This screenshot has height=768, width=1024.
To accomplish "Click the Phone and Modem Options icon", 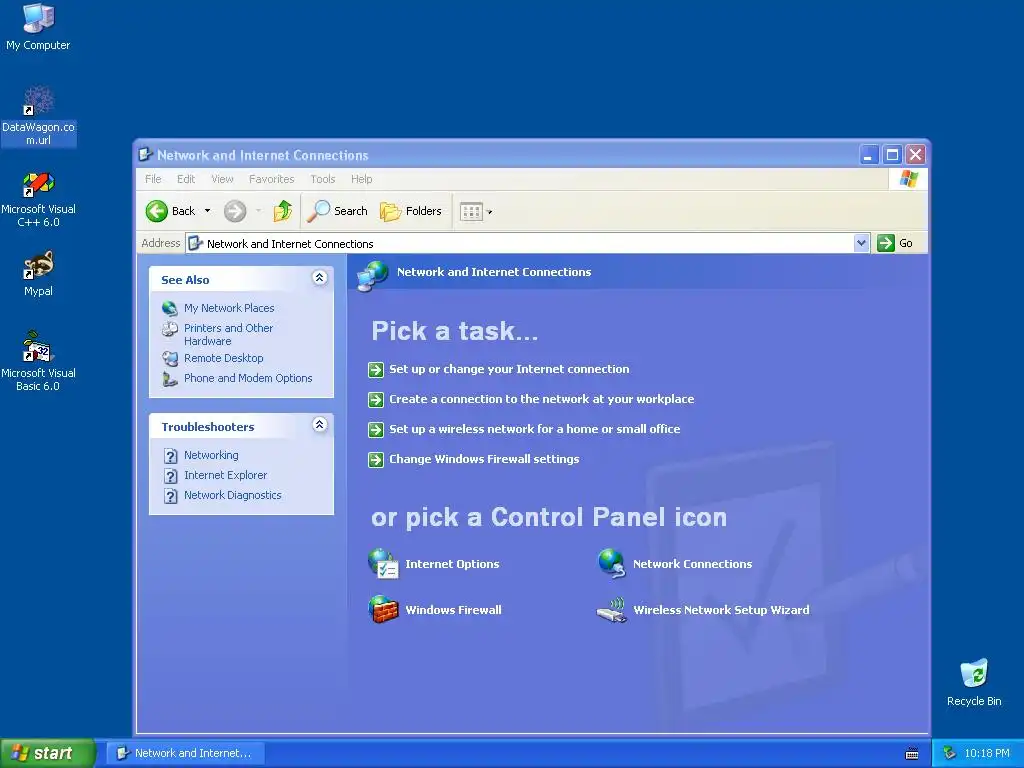I will coord(170,379).
